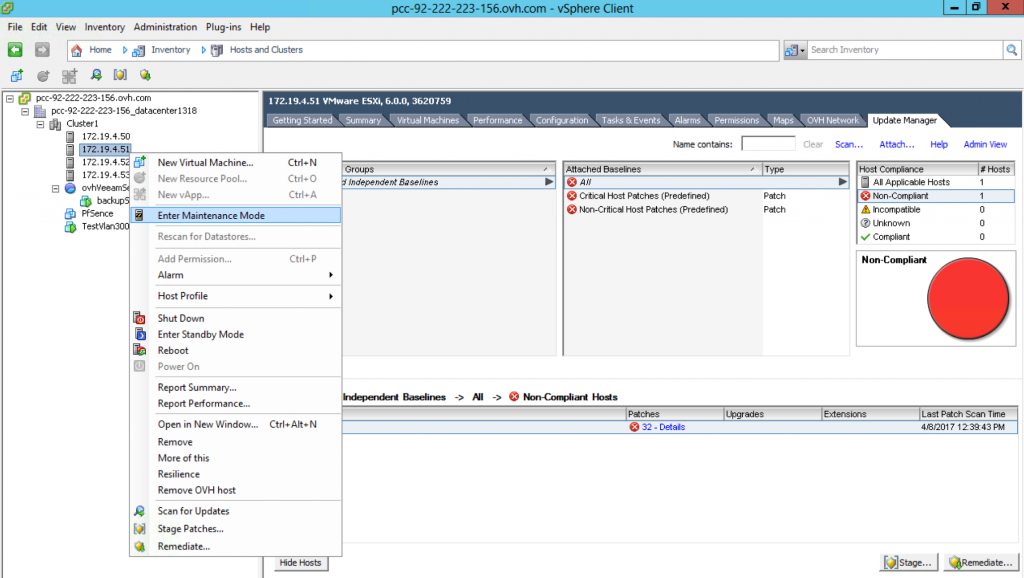Image resolution: width=1024 pixels, height=578 pixels.
Task: Click the Reboot icon in context menu
Action: (x=139, y=350)
